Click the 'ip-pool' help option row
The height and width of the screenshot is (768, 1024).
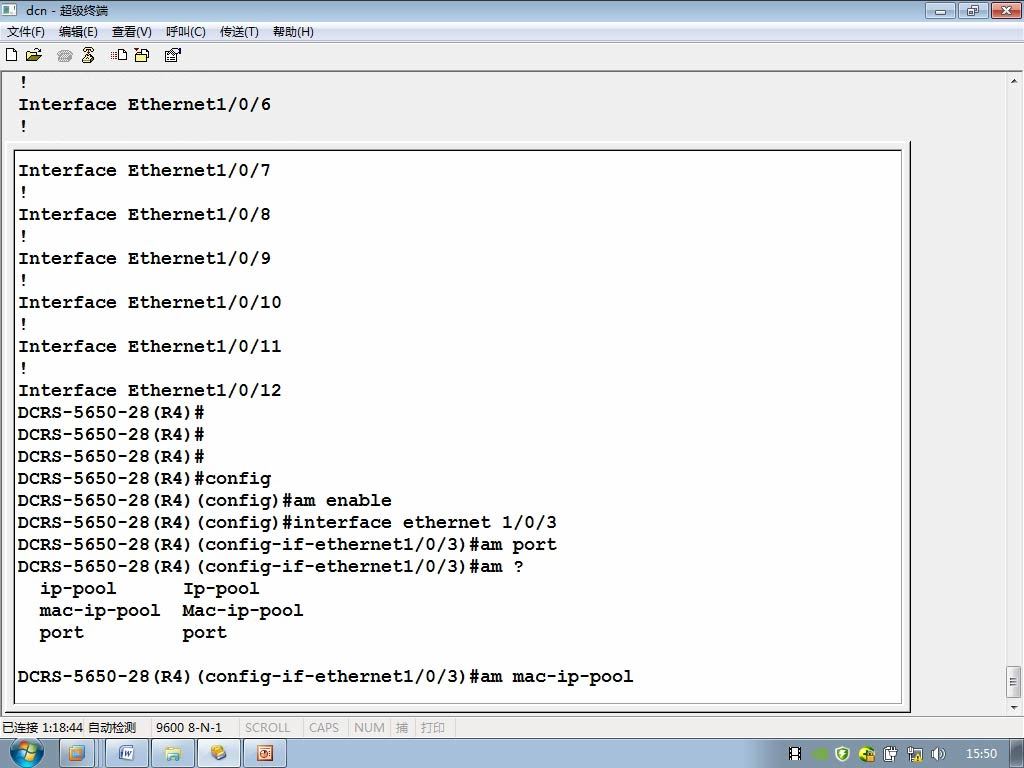pyautogui.click(x=150, y=588)
